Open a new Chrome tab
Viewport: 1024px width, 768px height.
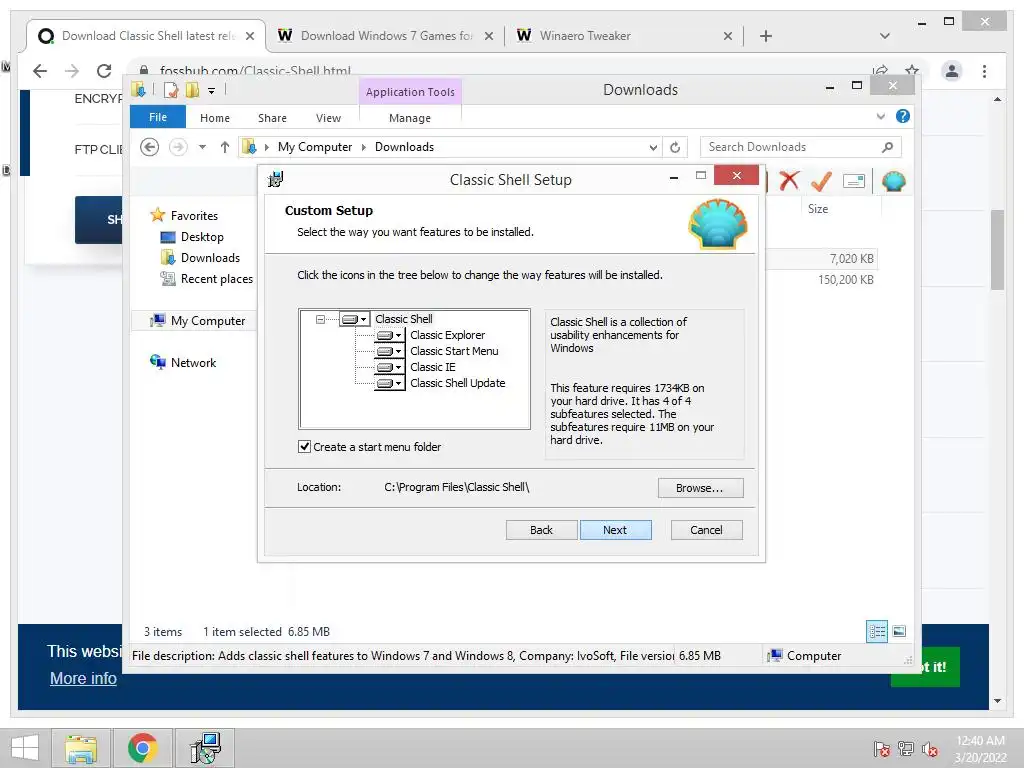point(766,36)
